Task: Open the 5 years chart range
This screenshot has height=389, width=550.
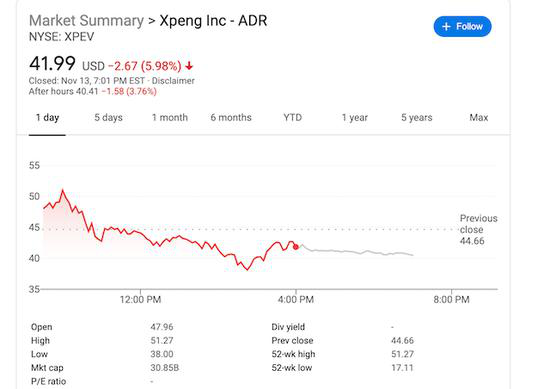Action: coord(417,118)
